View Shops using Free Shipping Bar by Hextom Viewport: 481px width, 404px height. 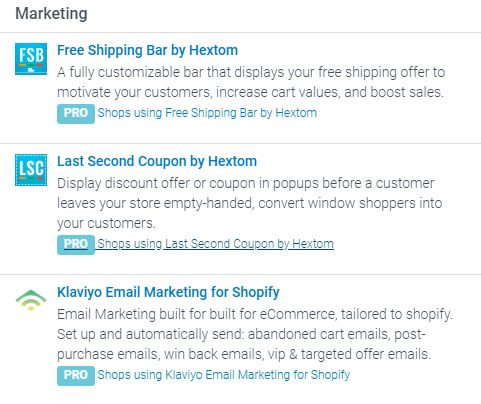207,113
